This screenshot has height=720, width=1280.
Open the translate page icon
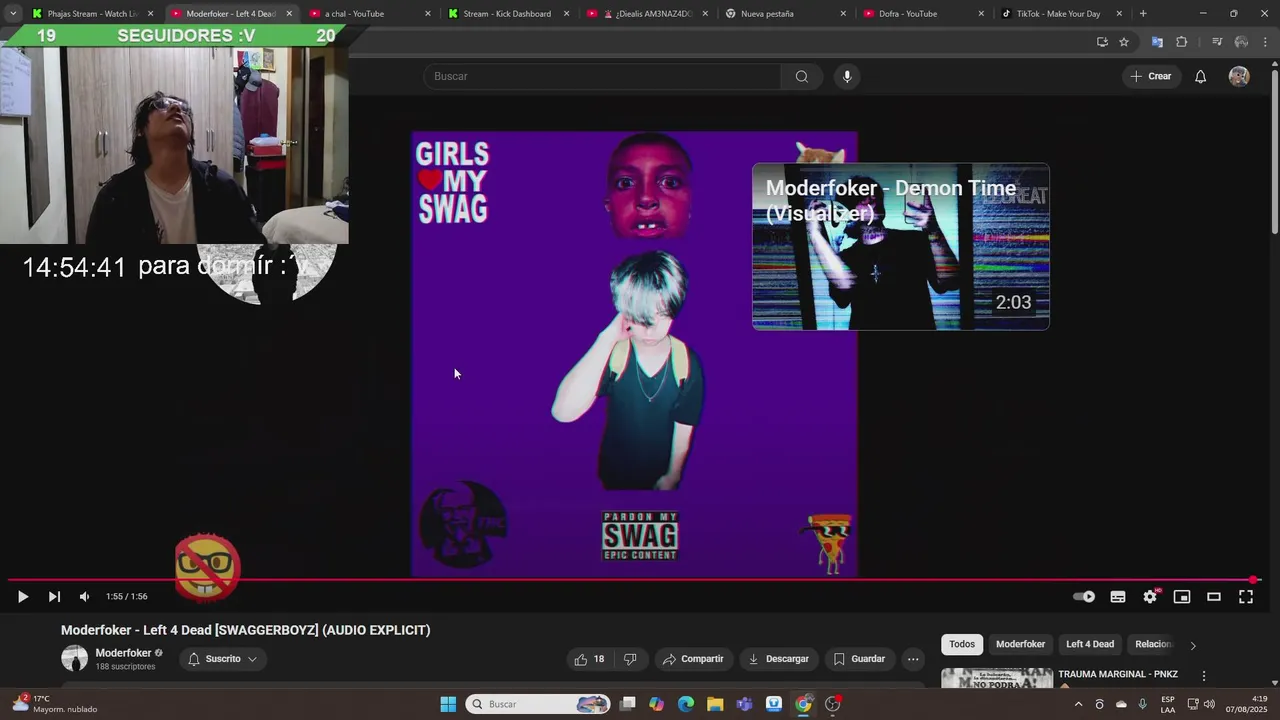tap(1157, 42)
